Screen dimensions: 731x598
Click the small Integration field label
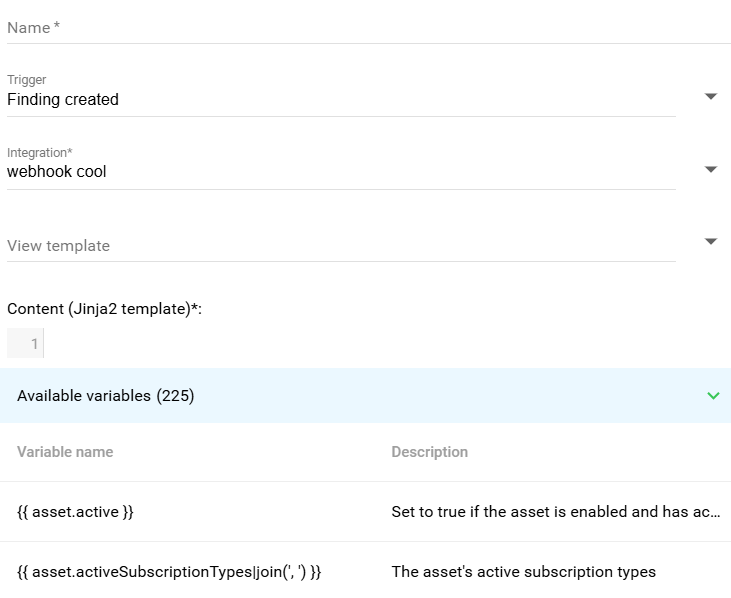pos(39,153)
